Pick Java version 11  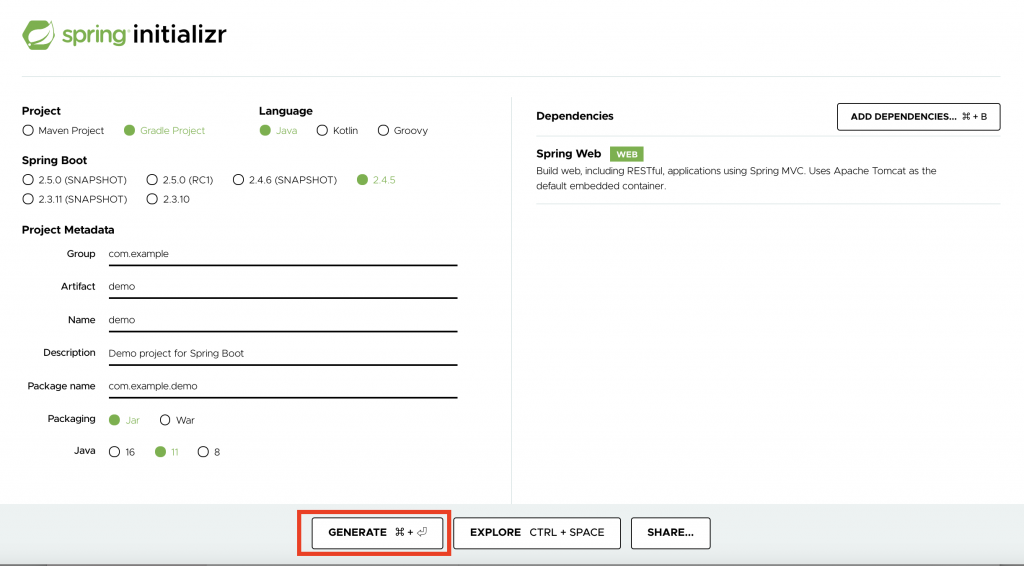(x=160, y=452)
